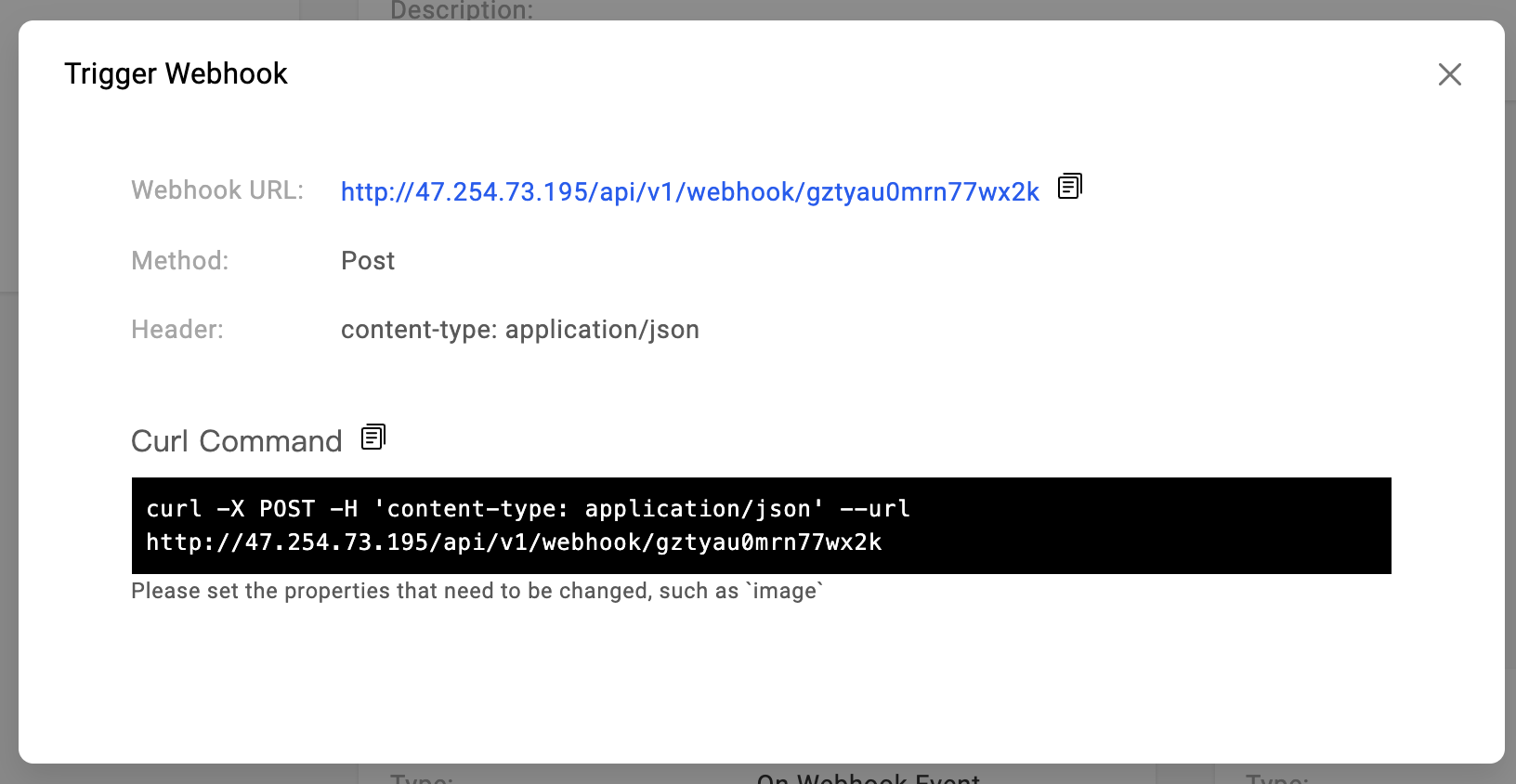Click the 'Method:' field label
The width and height of the screenshot is (1516, 784).
(x=179, y=261)
